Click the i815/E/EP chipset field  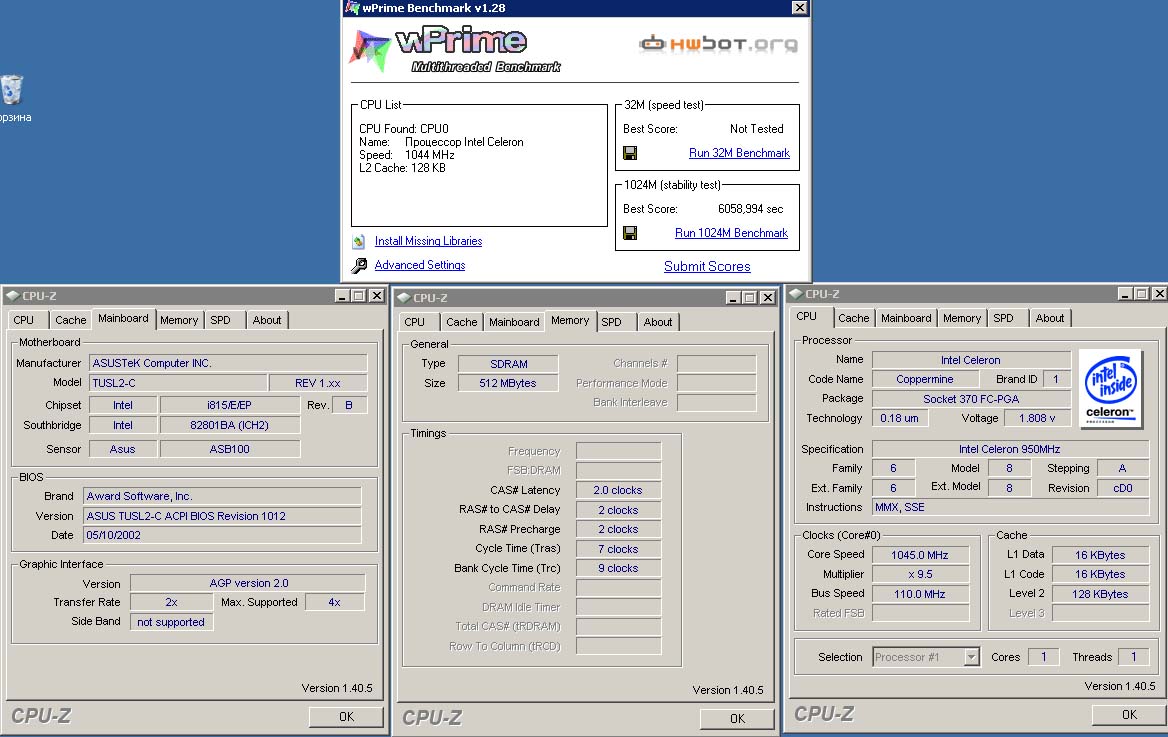(x=229, y=405)
